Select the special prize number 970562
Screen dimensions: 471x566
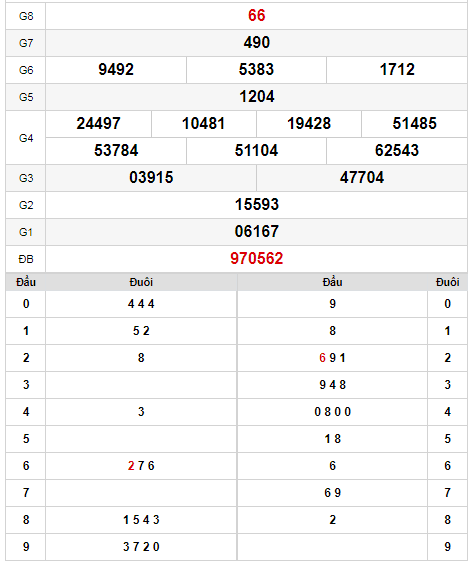(257, 258)
